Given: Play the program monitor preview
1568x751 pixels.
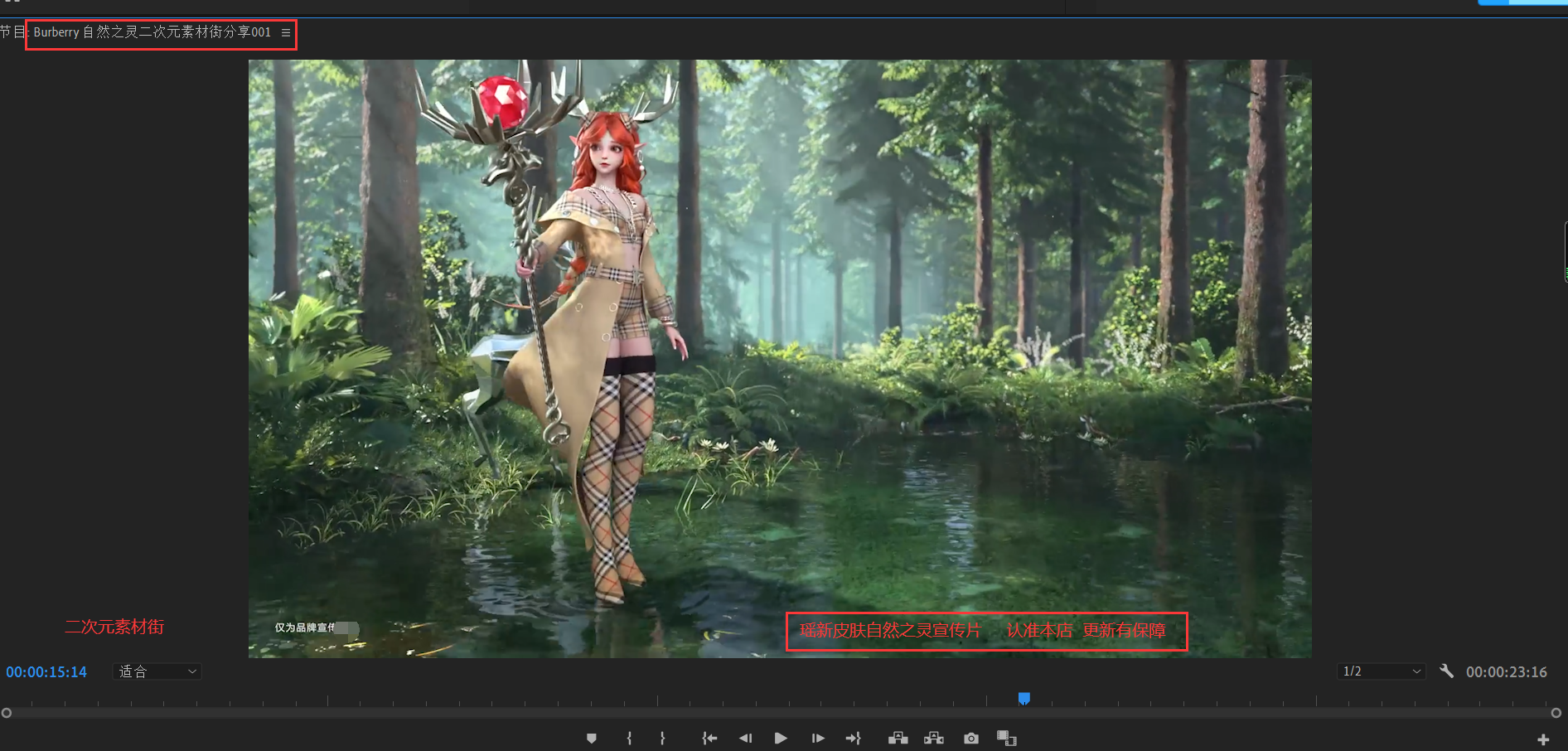Looking at the screenshot, I should 781,739.
